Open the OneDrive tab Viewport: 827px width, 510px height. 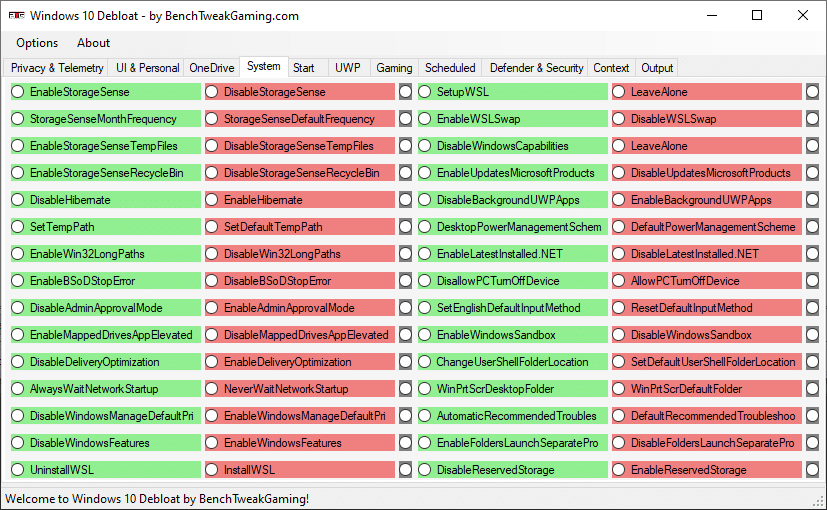coord(211,68)
